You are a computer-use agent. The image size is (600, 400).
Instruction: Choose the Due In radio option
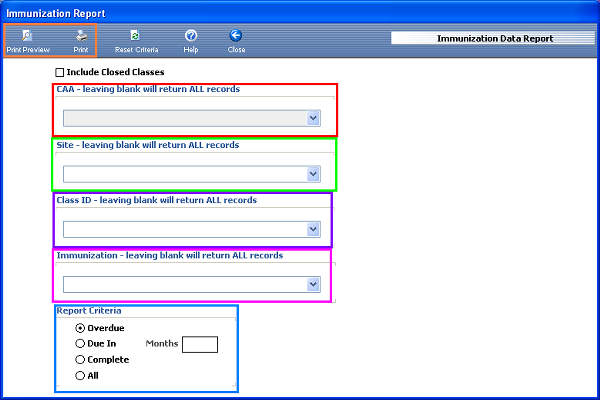(x=81, y=344)
